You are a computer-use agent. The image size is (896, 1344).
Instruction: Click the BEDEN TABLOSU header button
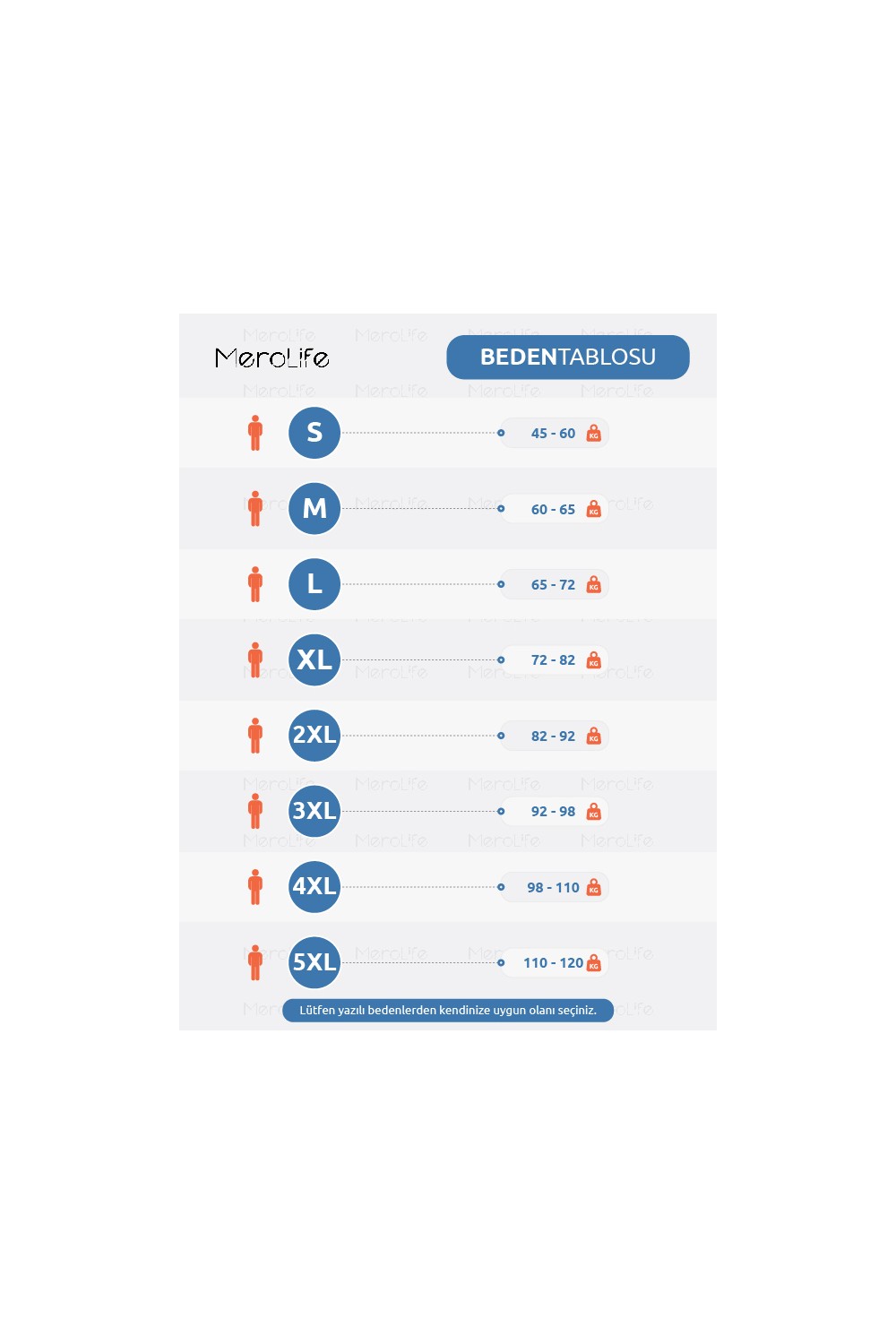tap(568, 358)
